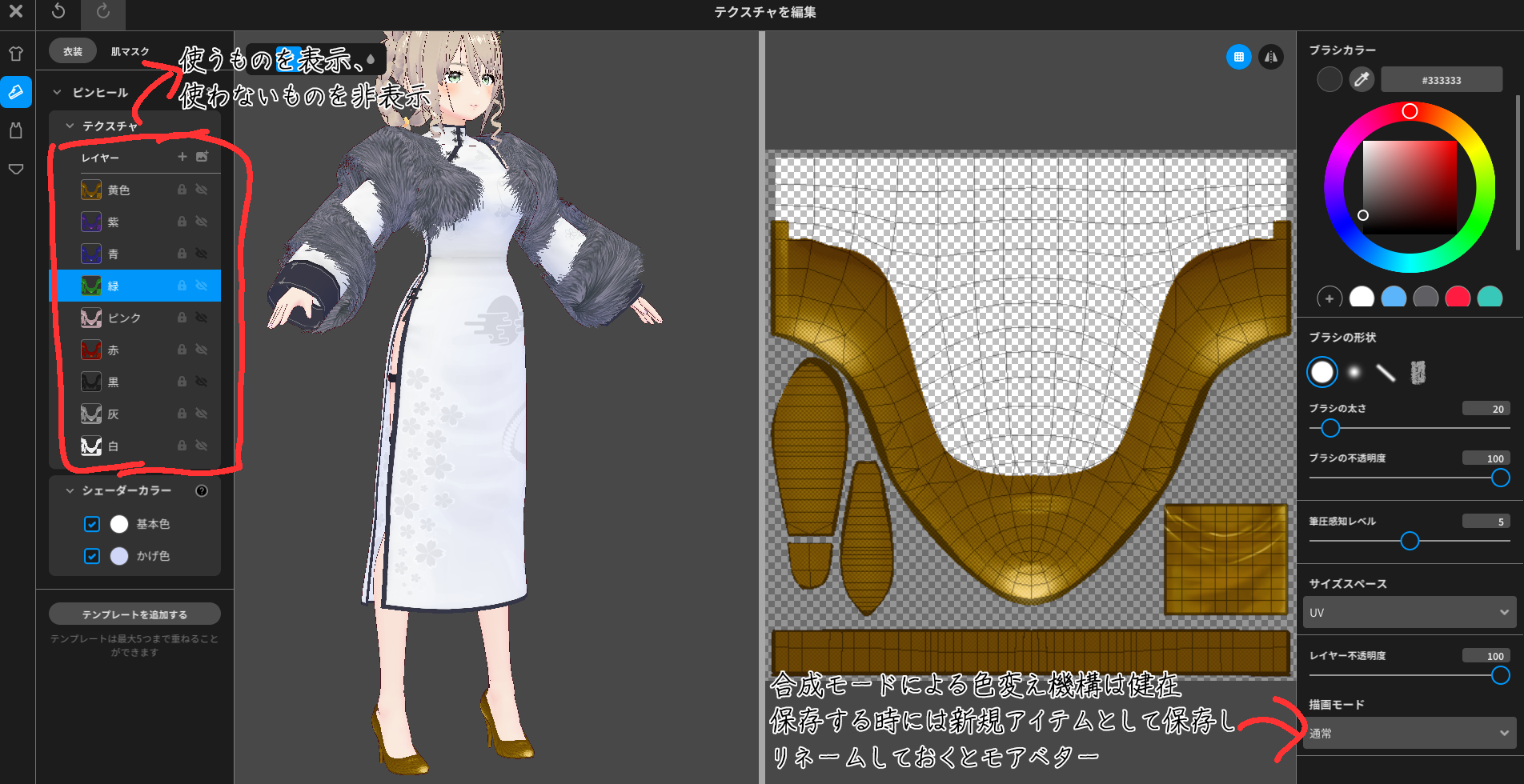Select the tops (shirt) category icon

(x=16, y=52)
